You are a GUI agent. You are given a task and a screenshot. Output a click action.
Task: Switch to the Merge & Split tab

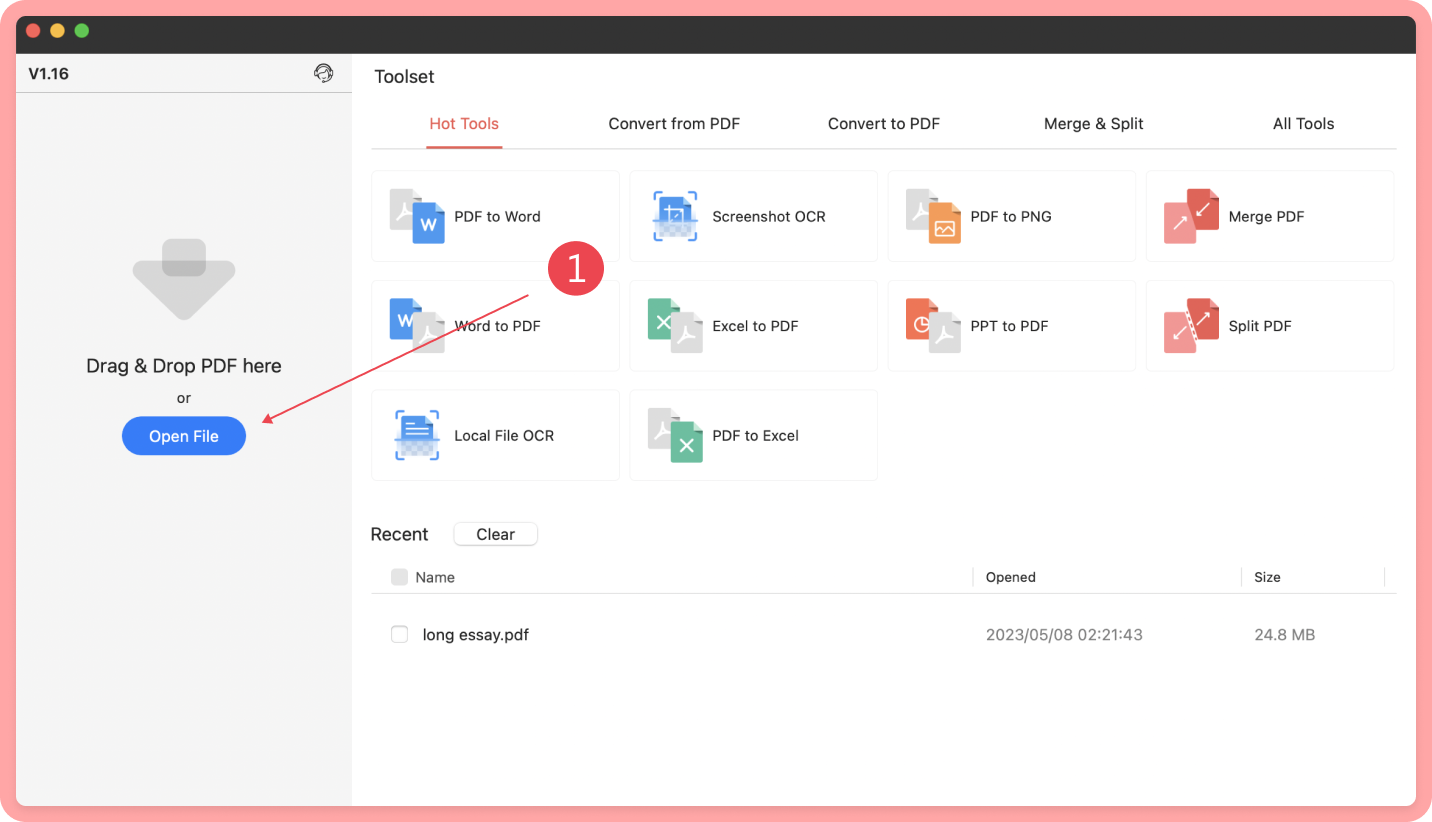click(x=1093, y=124)
